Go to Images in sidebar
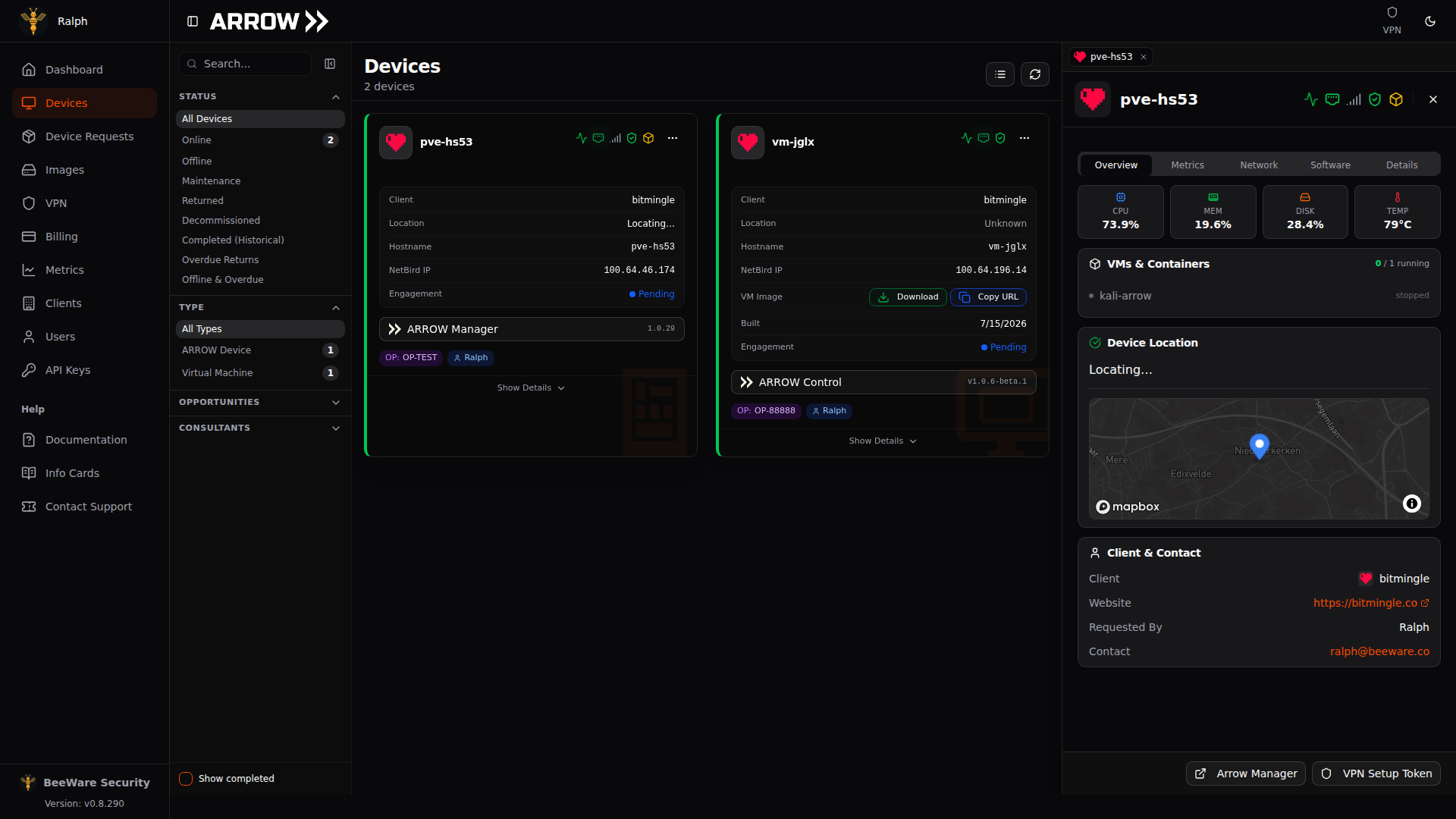 [x=84, y=170]
